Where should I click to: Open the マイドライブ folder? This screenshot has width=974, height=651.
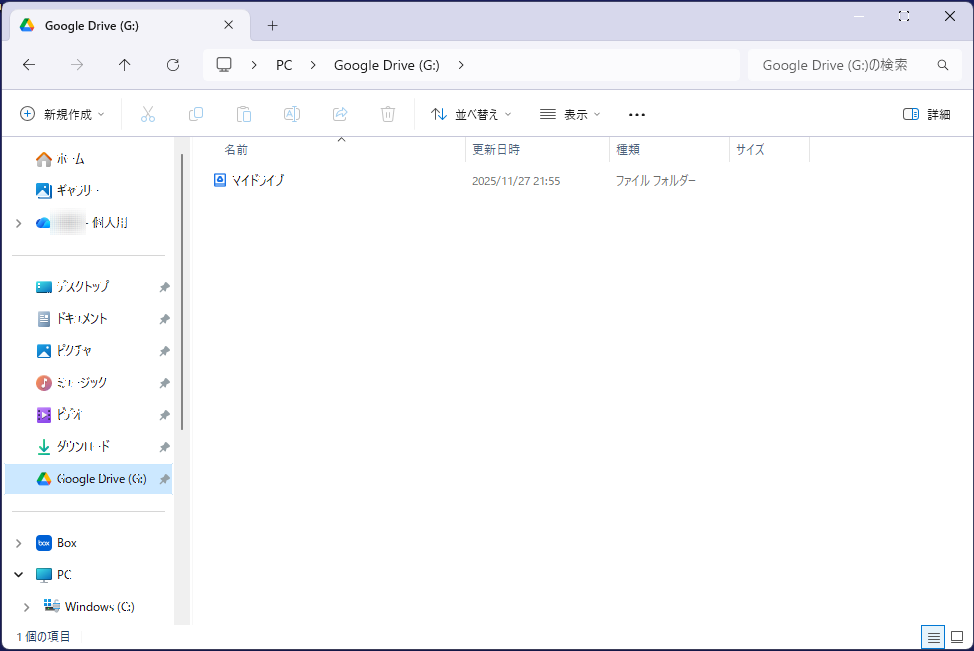257,181
